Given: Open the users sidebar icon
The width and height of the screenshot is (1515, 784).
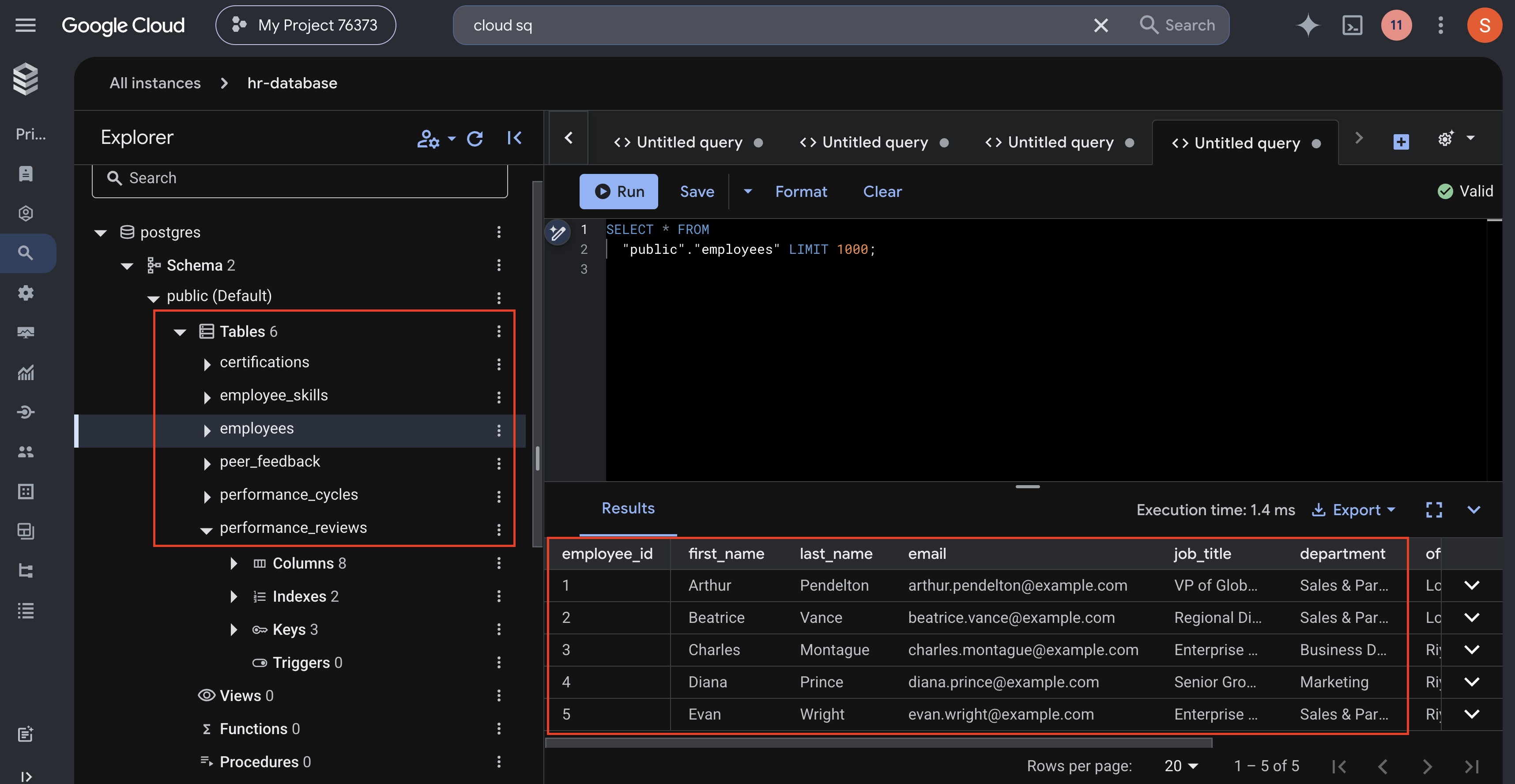Looking at the screenshot, I should pyautogui.click(x=25, y=452).
